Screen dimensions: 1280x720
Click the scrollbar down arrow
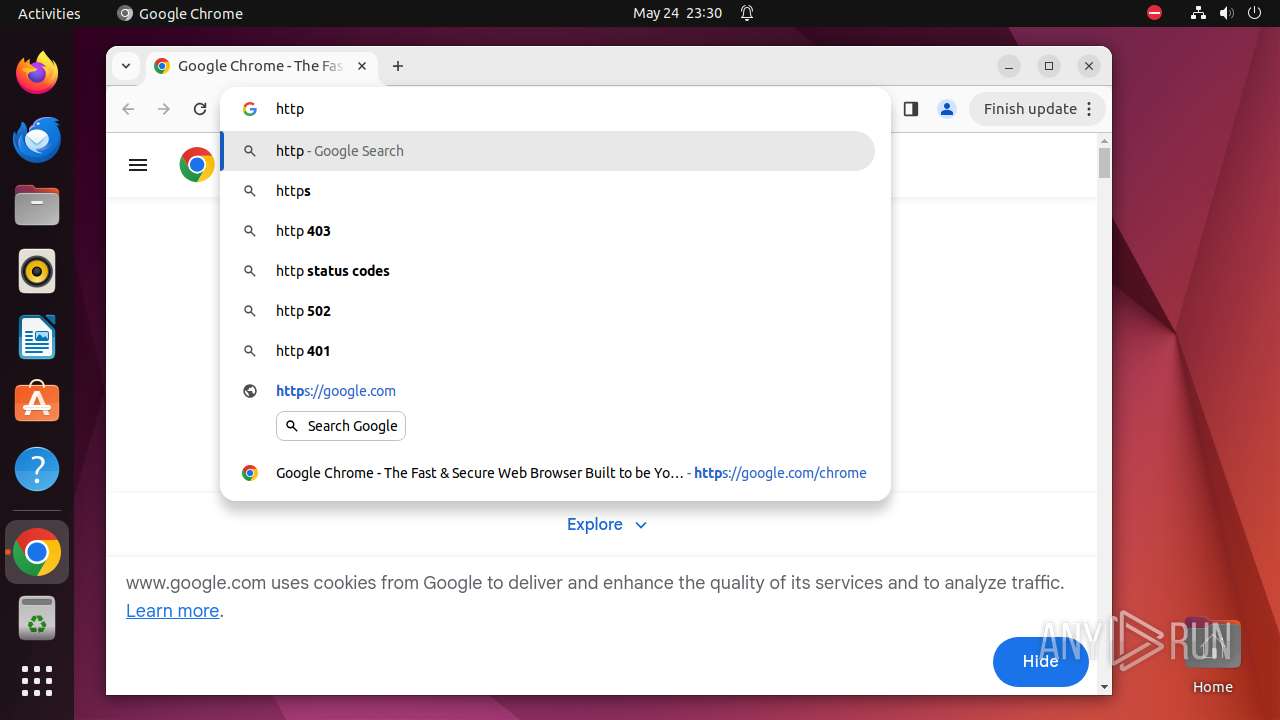(x=1104, y=687)
